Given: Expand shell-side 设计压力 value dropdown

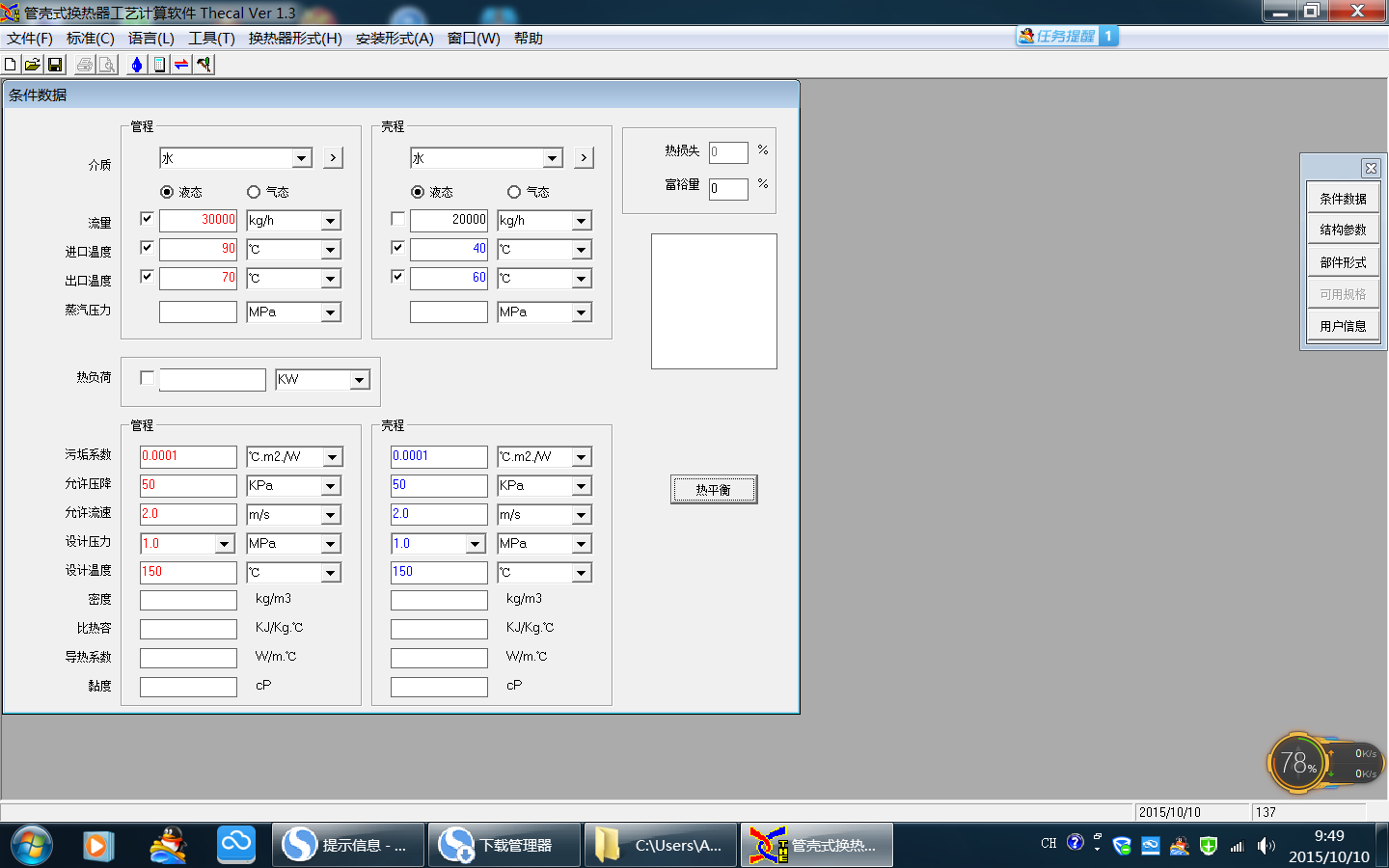Looking at the screenshot, I should tap(475, 544).
